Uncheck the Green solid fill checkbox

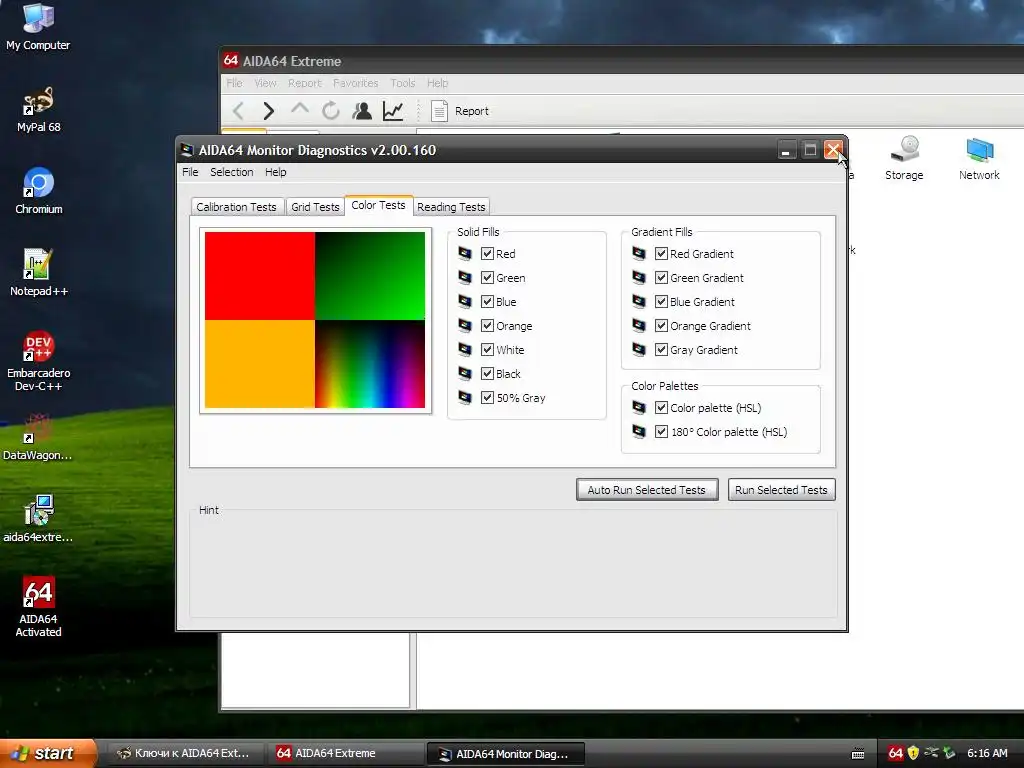click(x=487, y=278)
